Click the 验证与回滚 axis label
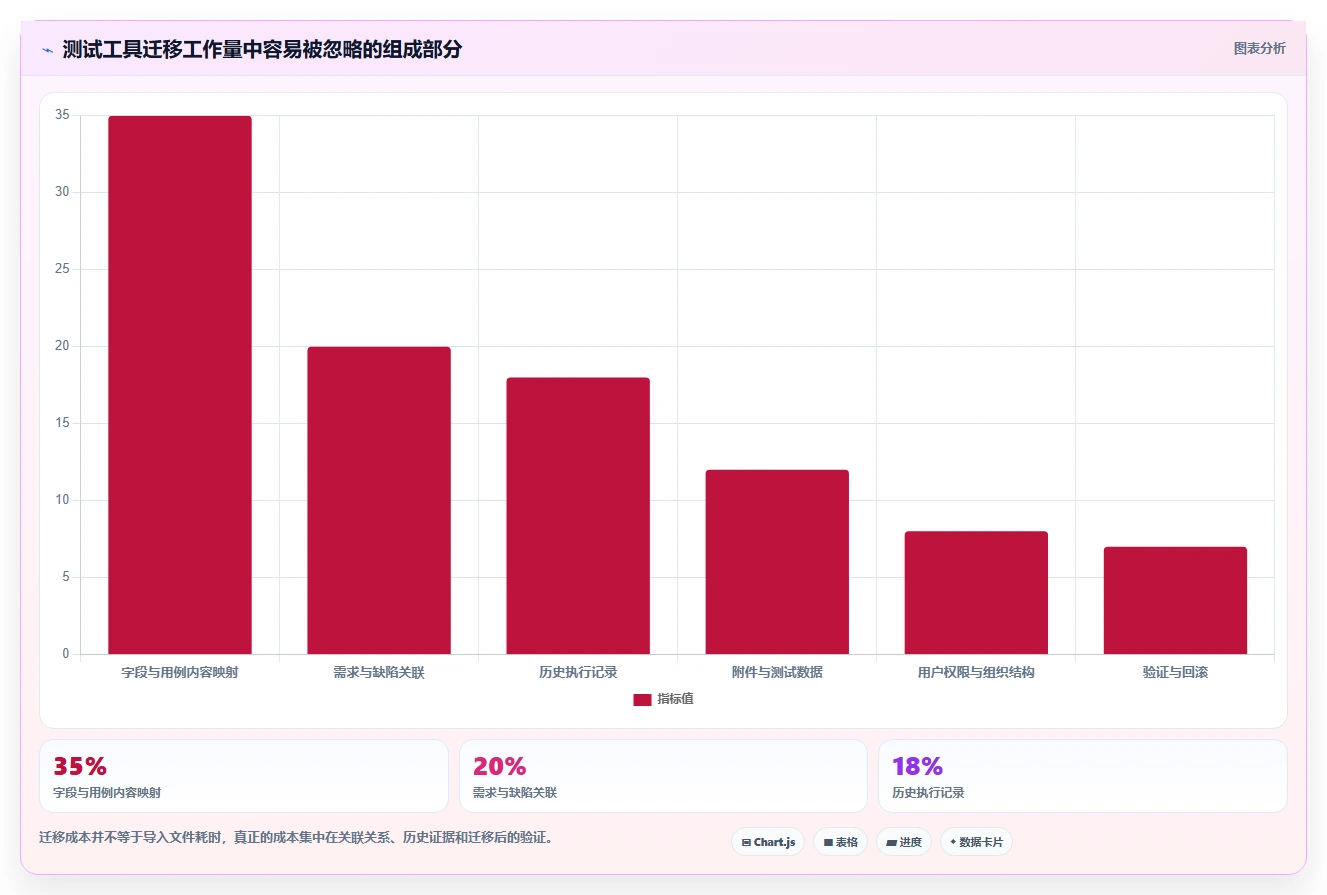The height and width of the screenshot is (895, 1327). point(1175,673)
